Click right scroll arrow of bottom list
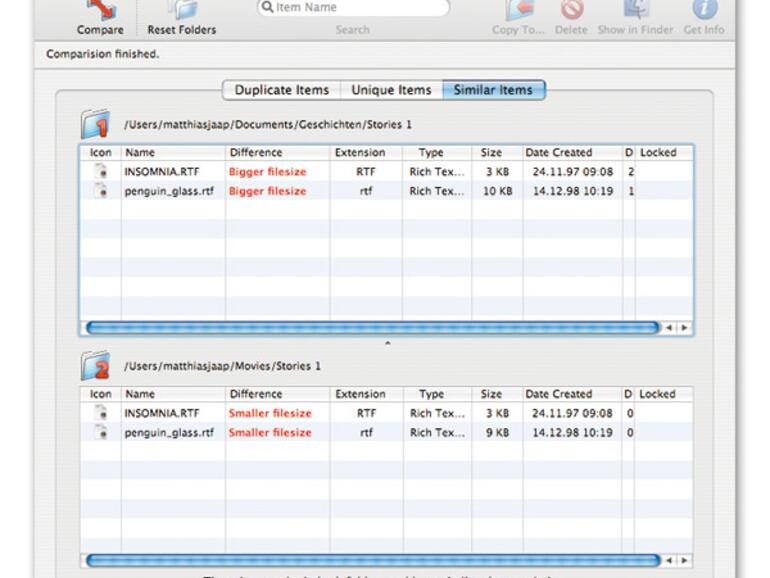The height and width of the screenshot is (578, 770). tap(684, 561)
